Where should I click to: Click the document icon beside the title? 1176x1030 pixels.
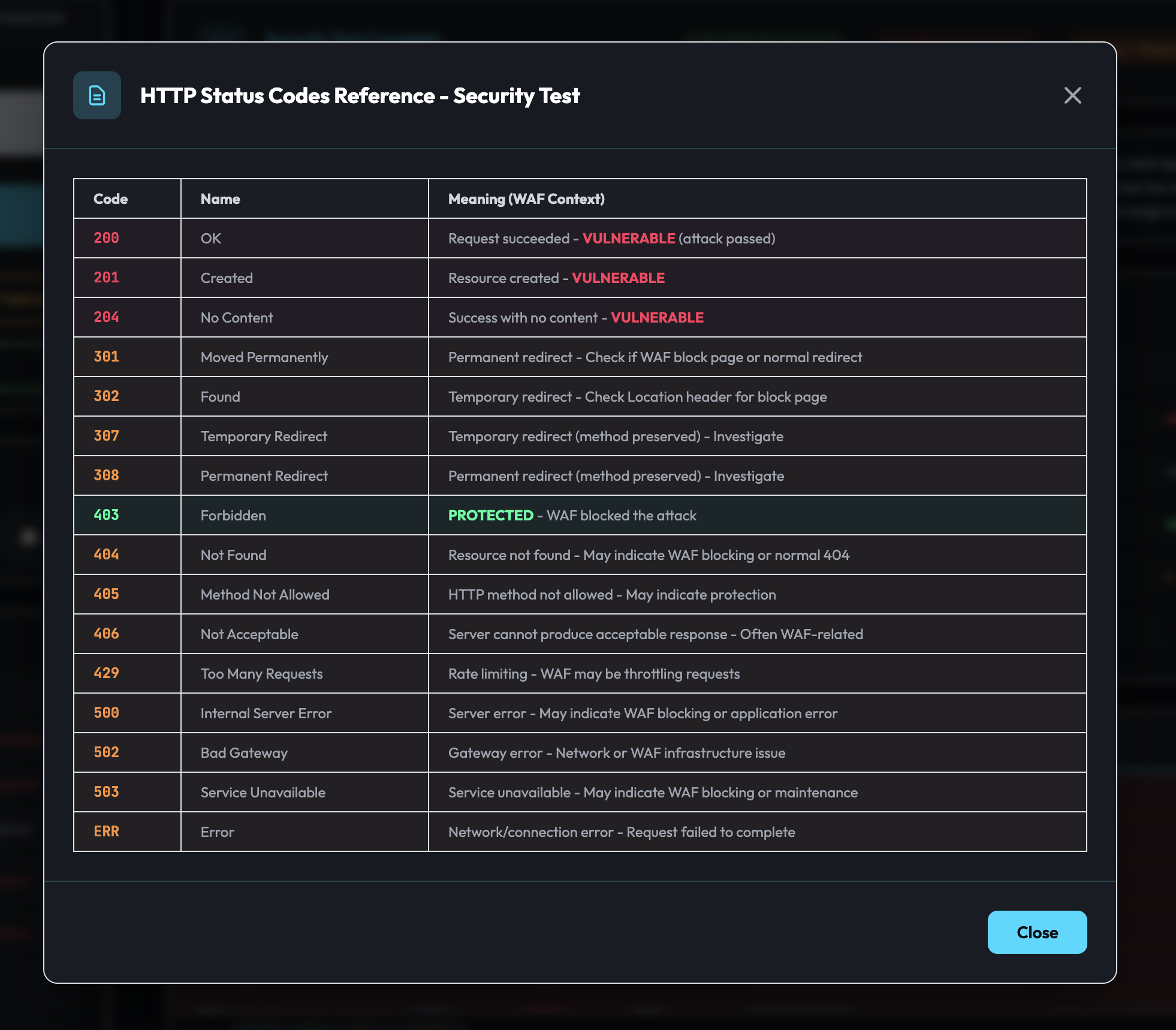97,95
